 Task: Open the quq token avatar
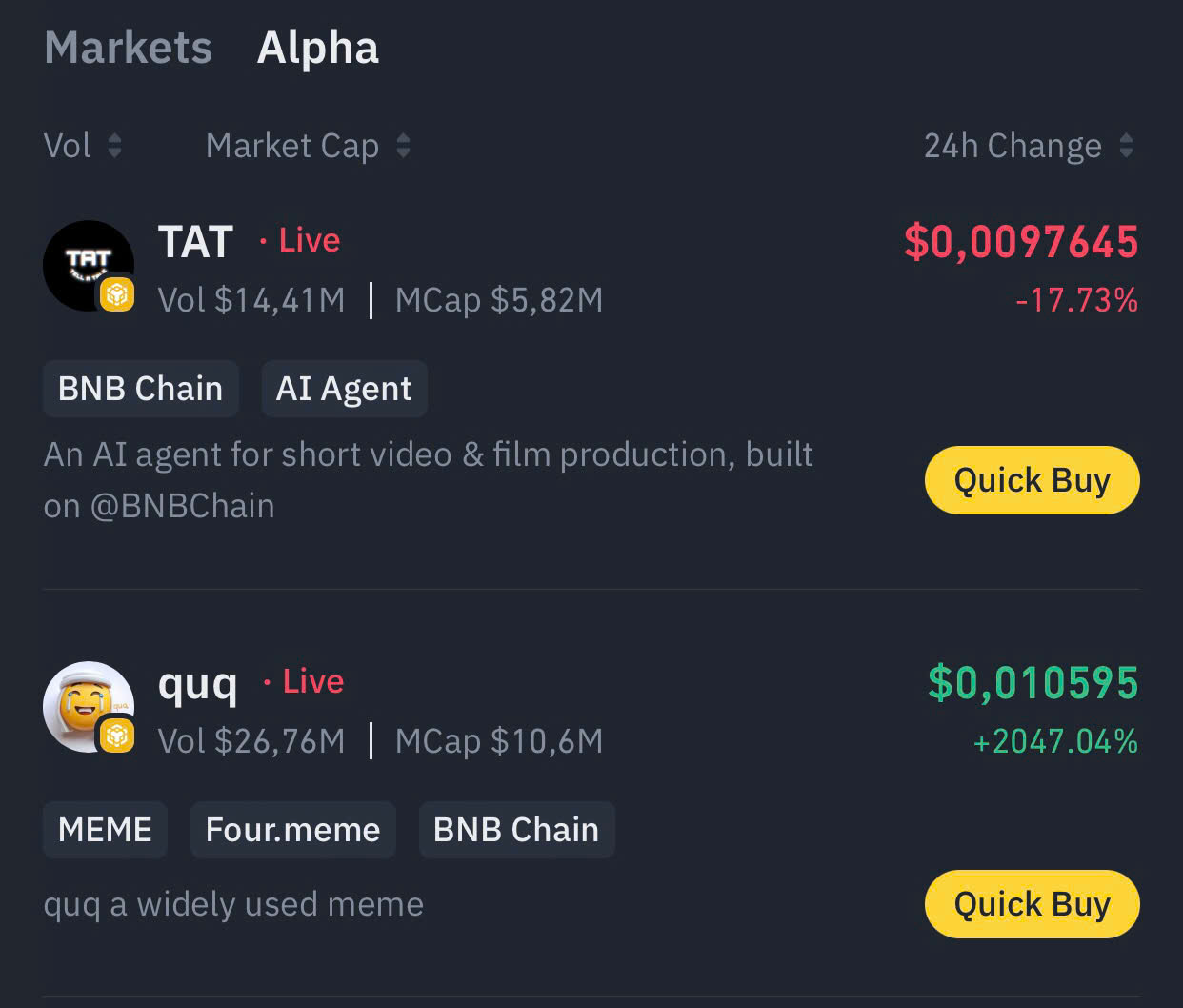click(84, 702)
